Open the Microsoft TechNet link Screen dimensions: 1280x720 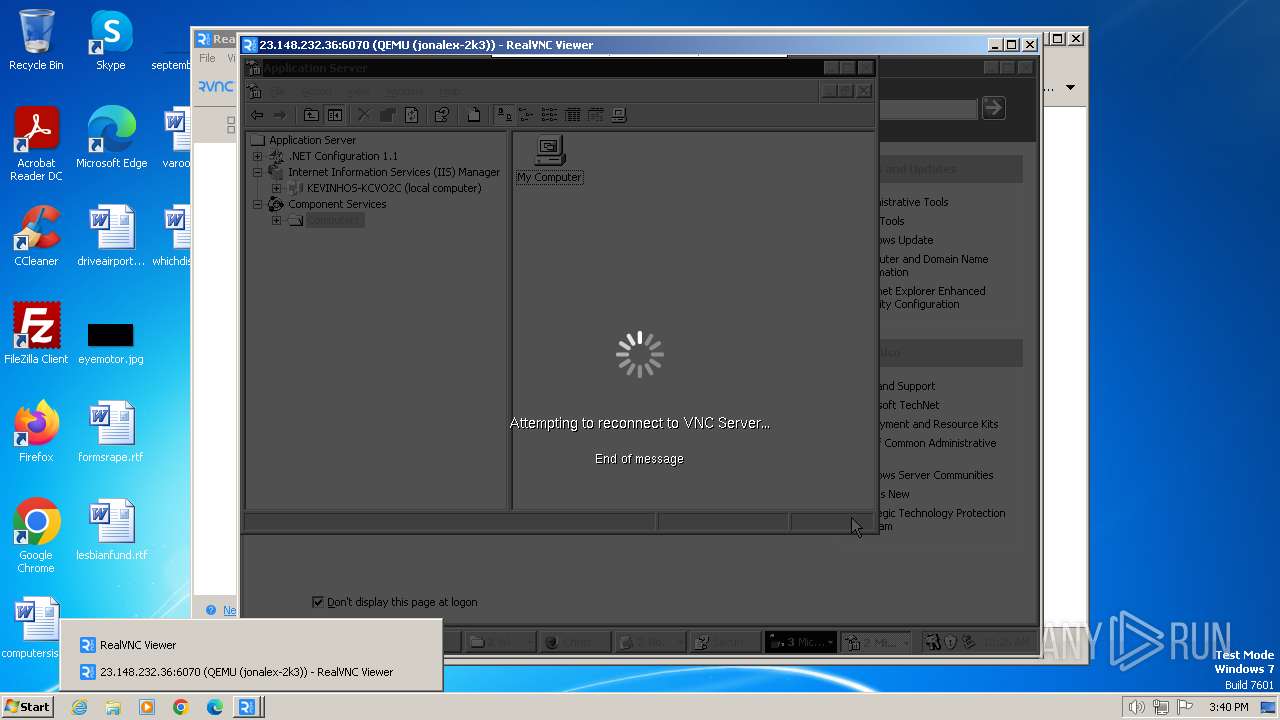tap(909, 405)
